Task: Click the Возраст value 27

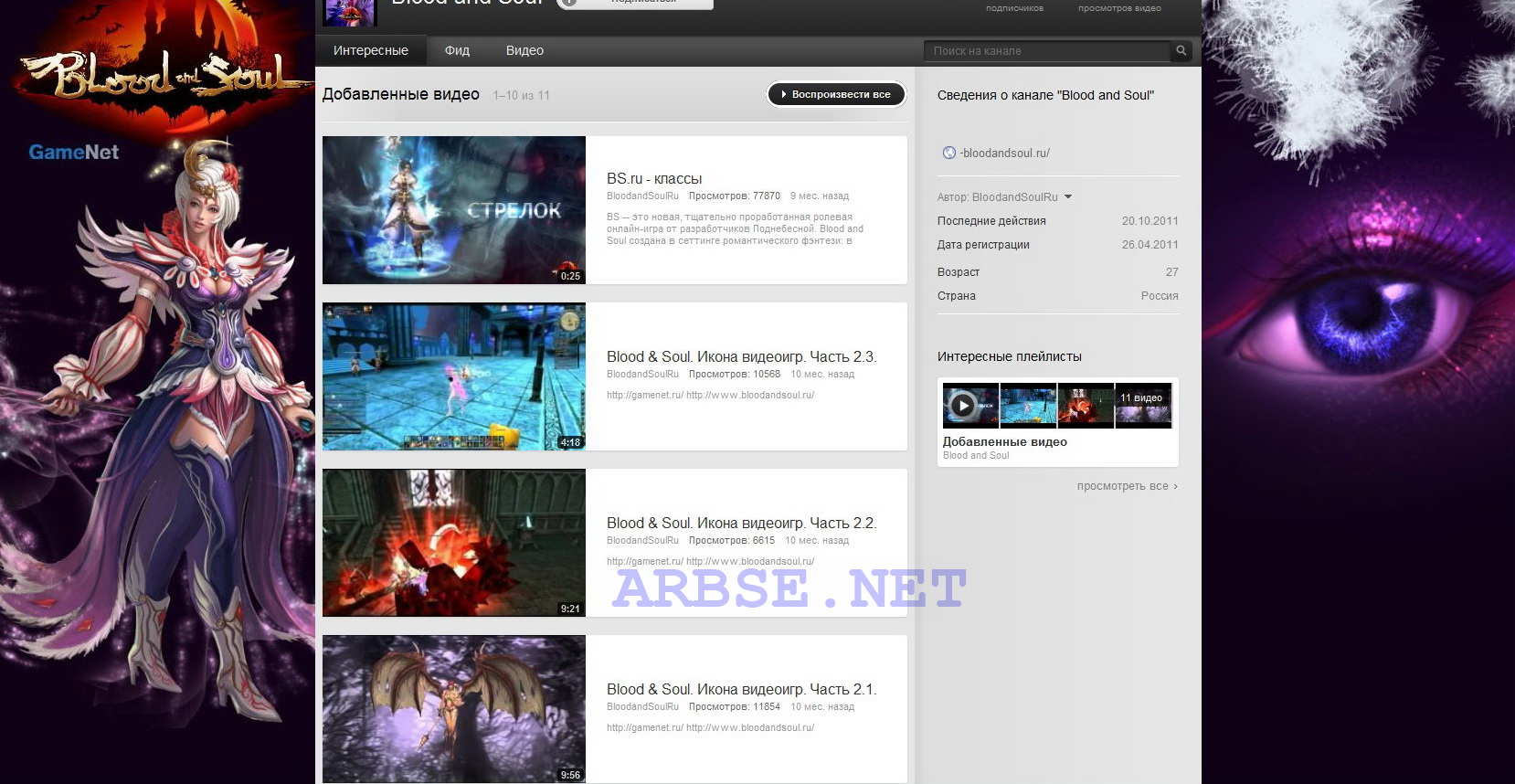Action: 1172,272
